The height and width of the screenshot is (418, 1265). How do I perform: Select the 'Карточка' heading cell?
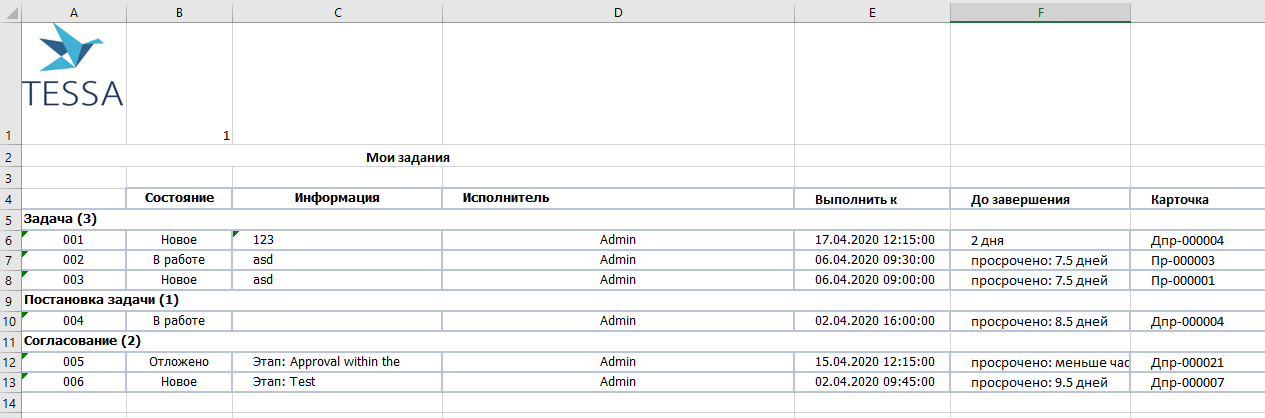click(1180, 199)
